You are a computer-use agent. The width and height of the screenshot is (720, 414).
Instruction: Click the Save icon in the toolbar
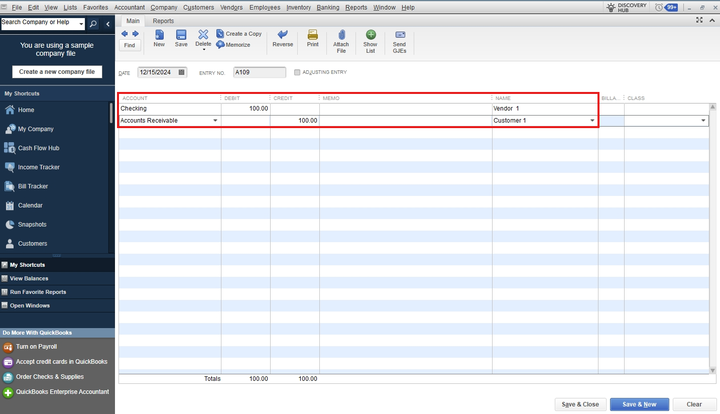tap(181, 35)
